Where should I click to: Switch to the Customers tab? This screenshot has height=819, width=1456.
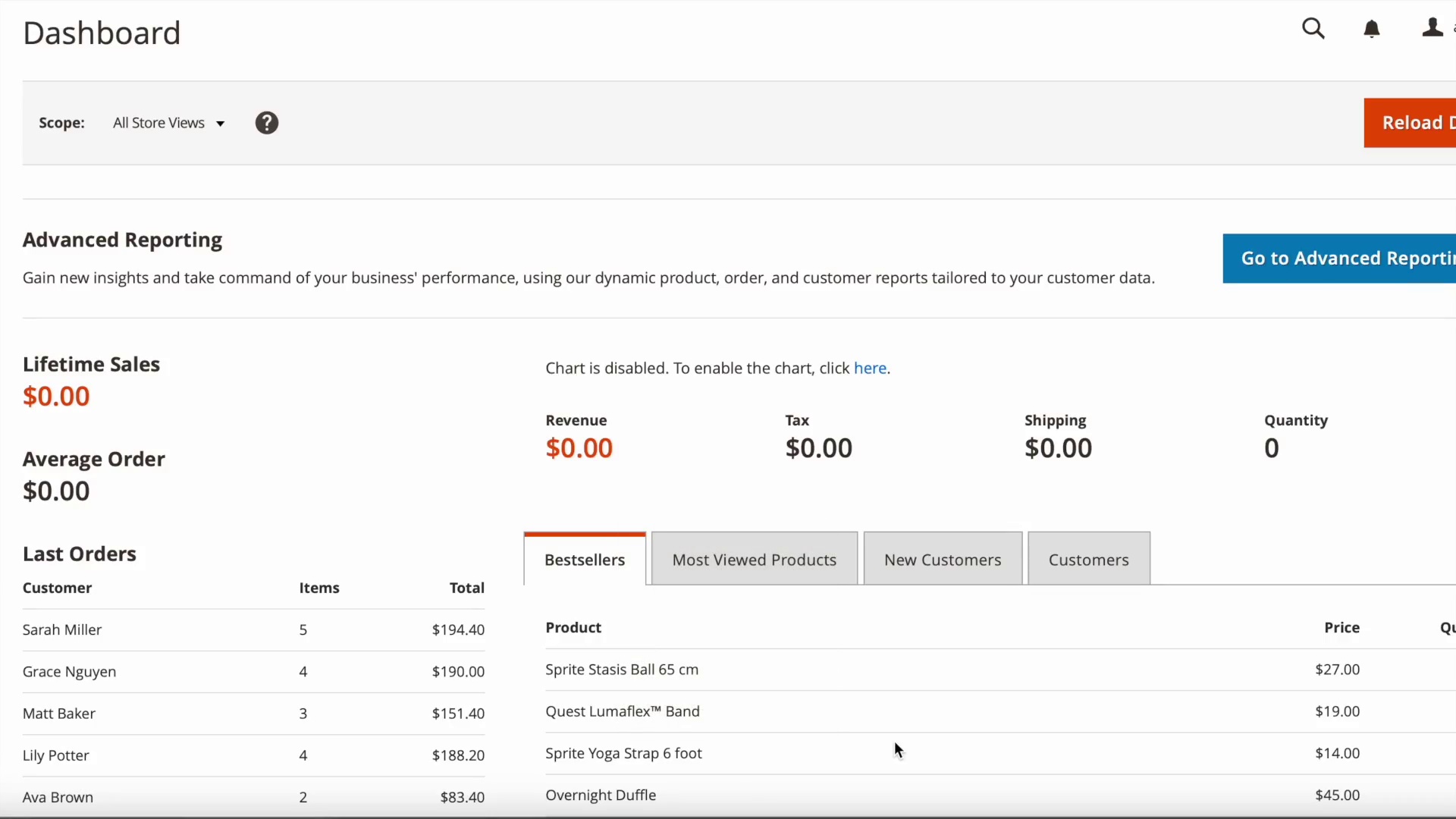[x=1088, y=560]
